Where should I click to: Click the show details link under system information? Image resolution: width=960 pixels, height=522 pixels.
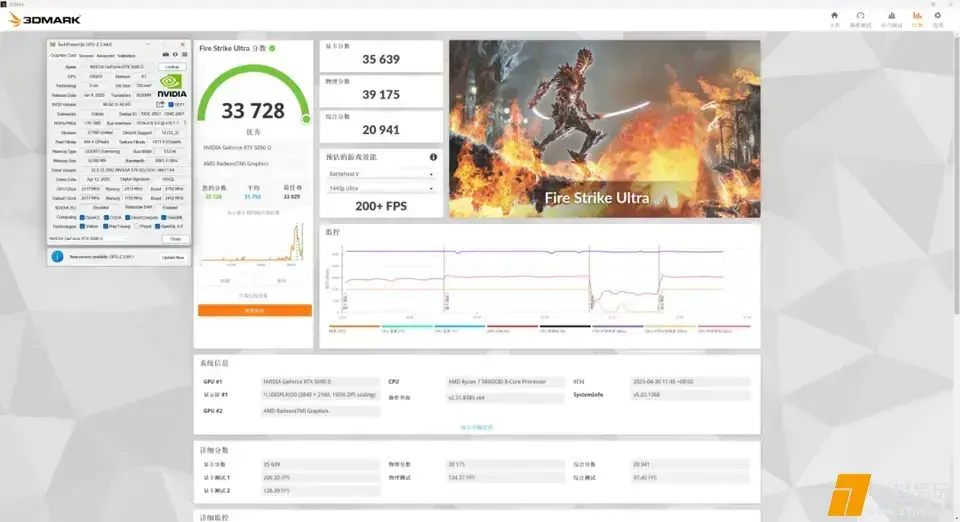(x=477, y=427)
